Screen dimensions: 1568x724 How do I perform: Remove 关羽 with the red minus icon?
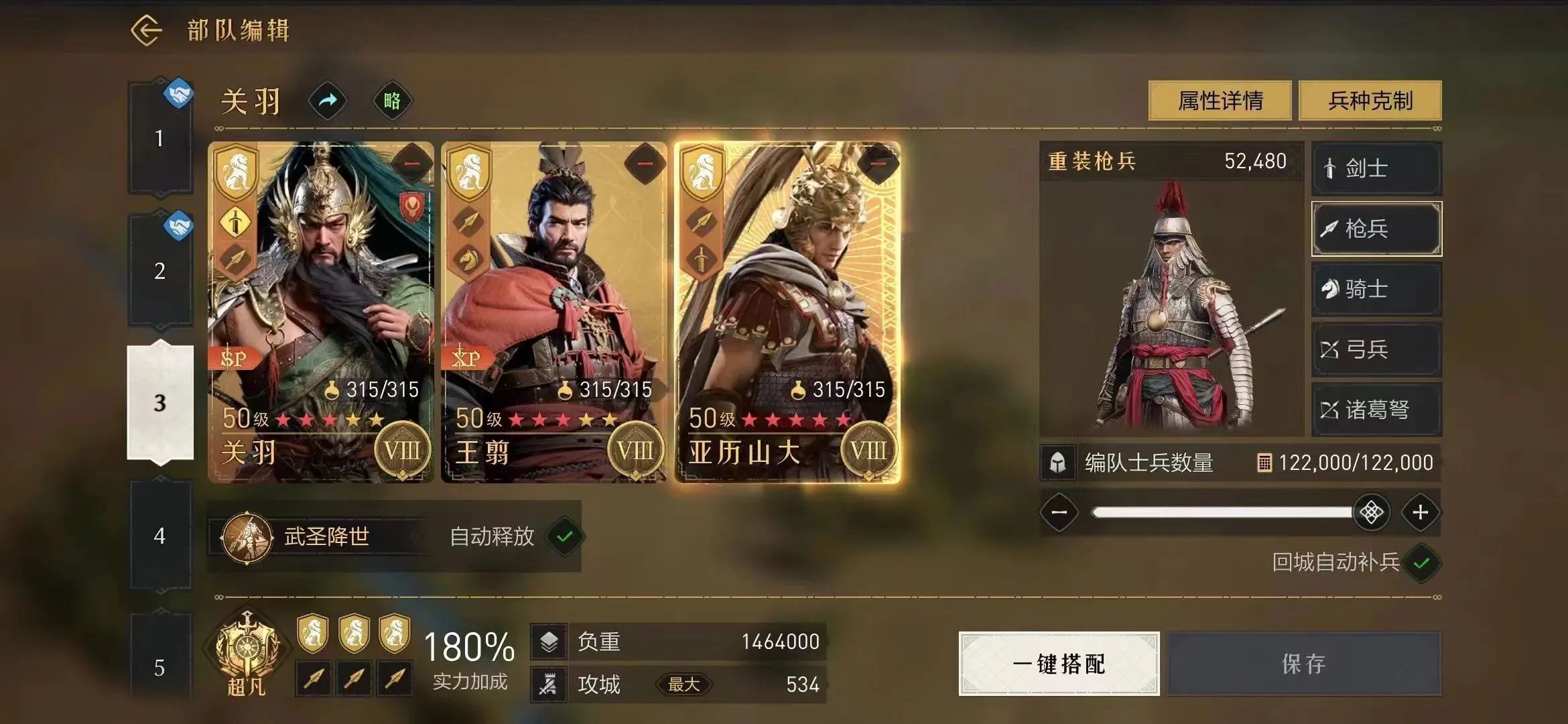click(411, 164)
